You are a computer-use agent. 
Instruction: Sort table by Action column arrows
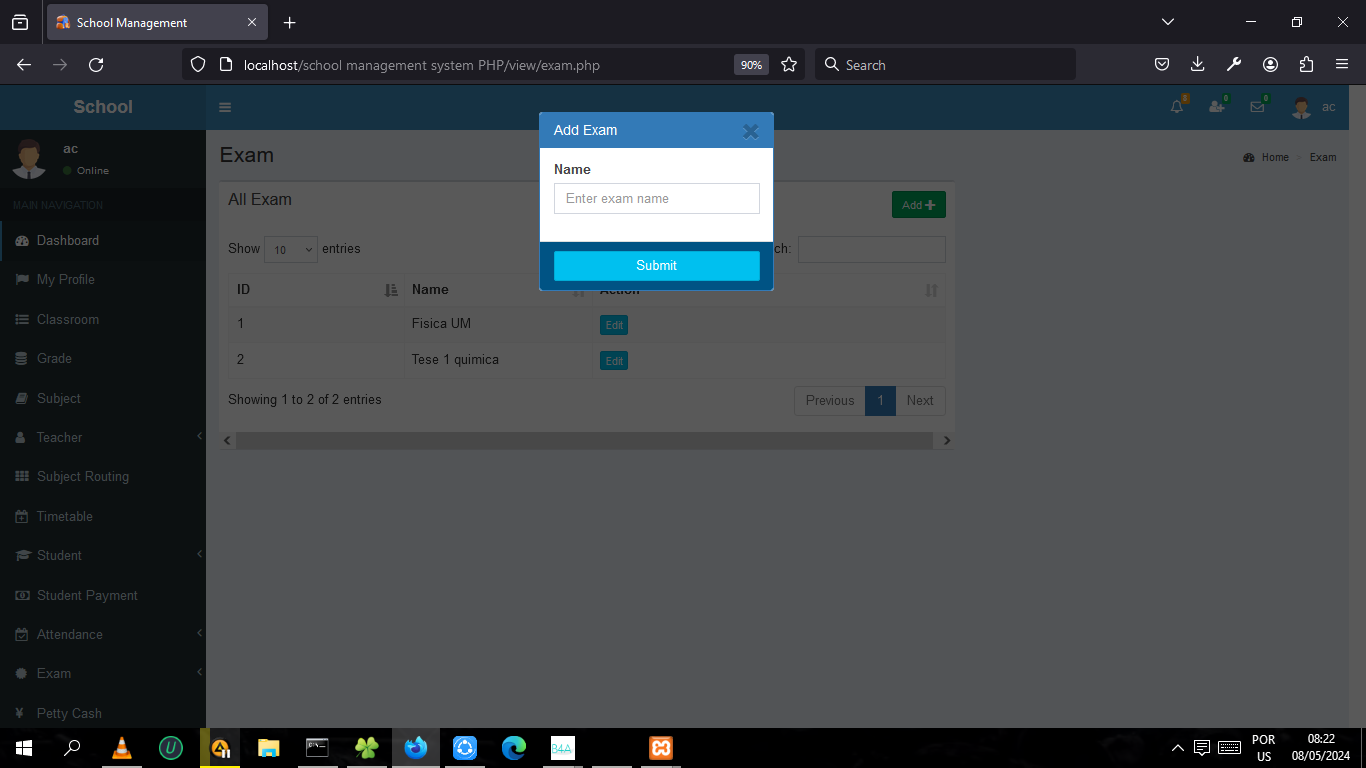click(x=931, y=290)
